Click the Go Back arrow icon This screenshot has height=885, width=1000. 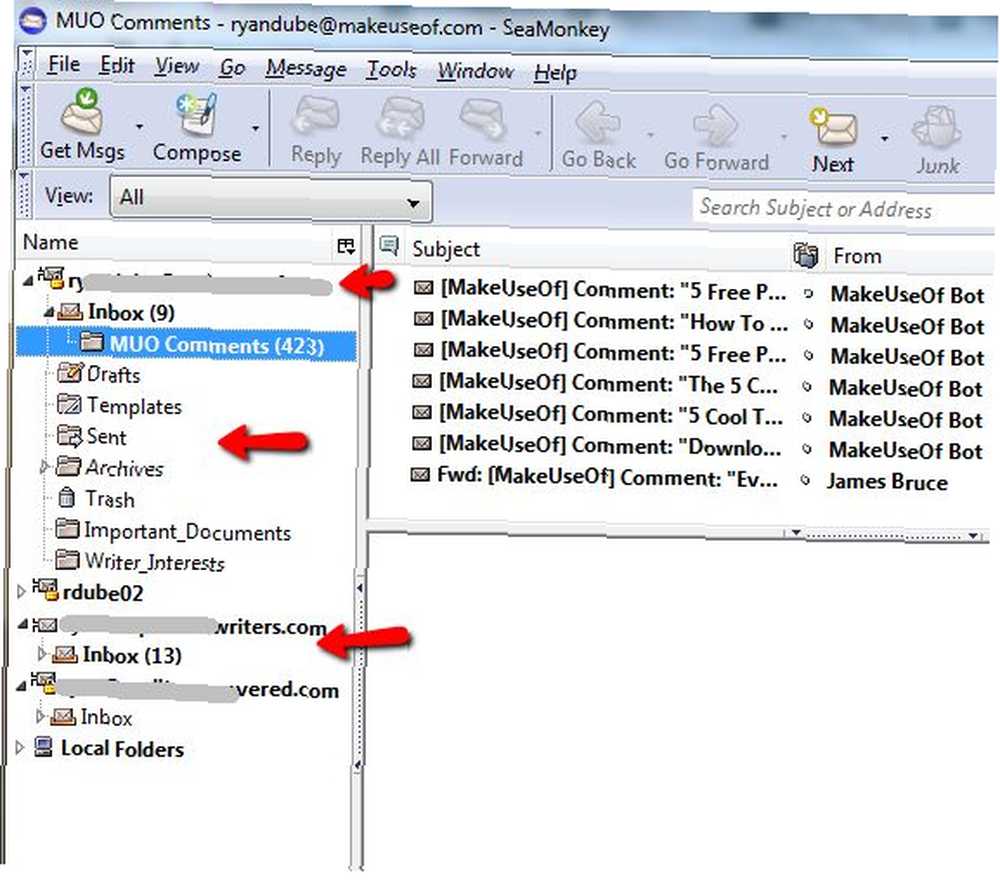pyautogui.click(x=598, y=122)
